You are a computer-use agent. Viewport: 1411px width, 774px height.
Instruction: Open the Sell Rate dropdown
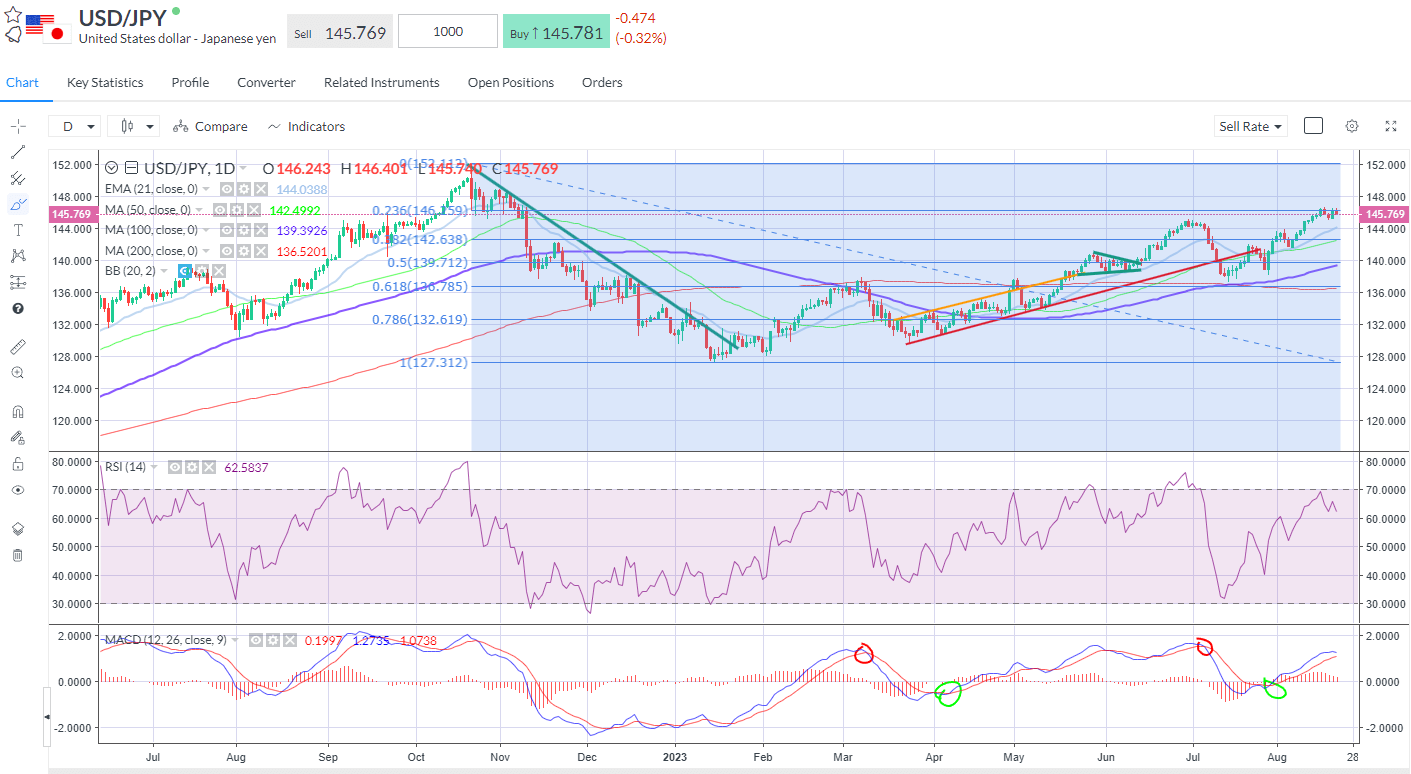click(x=1251, y=126)
